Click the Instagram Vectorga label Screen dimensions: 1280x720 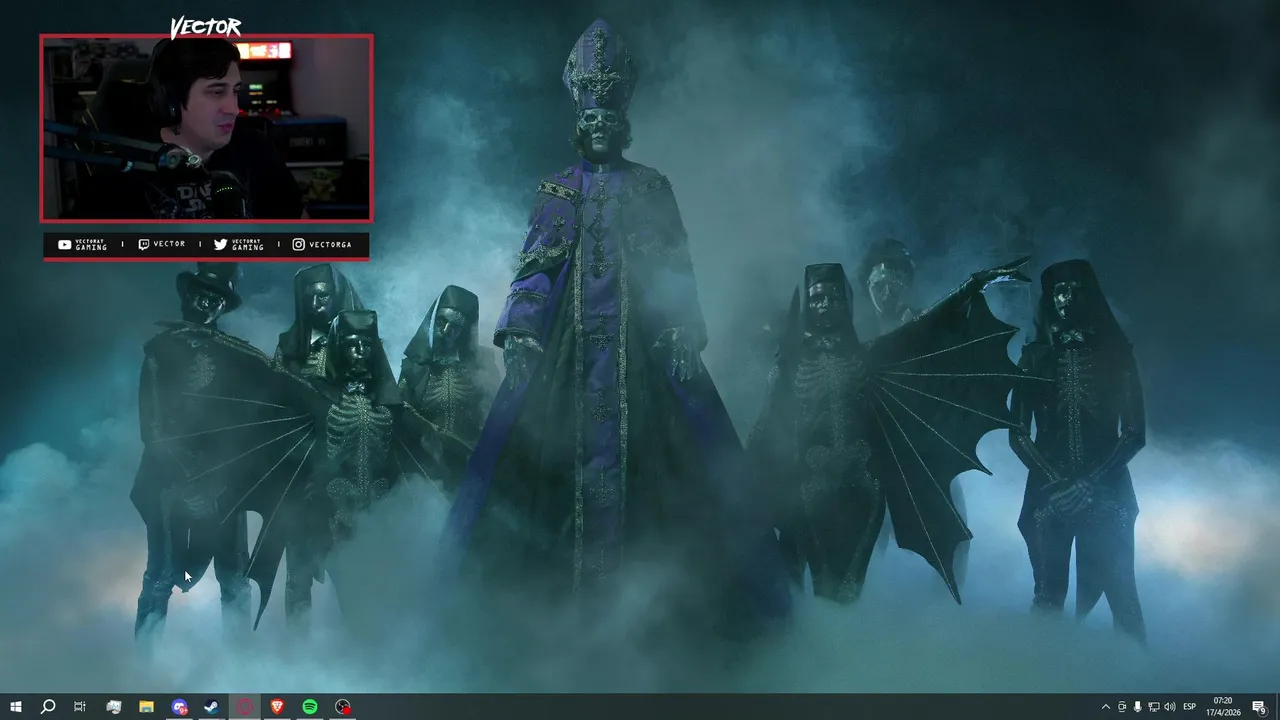pos(322,244)
